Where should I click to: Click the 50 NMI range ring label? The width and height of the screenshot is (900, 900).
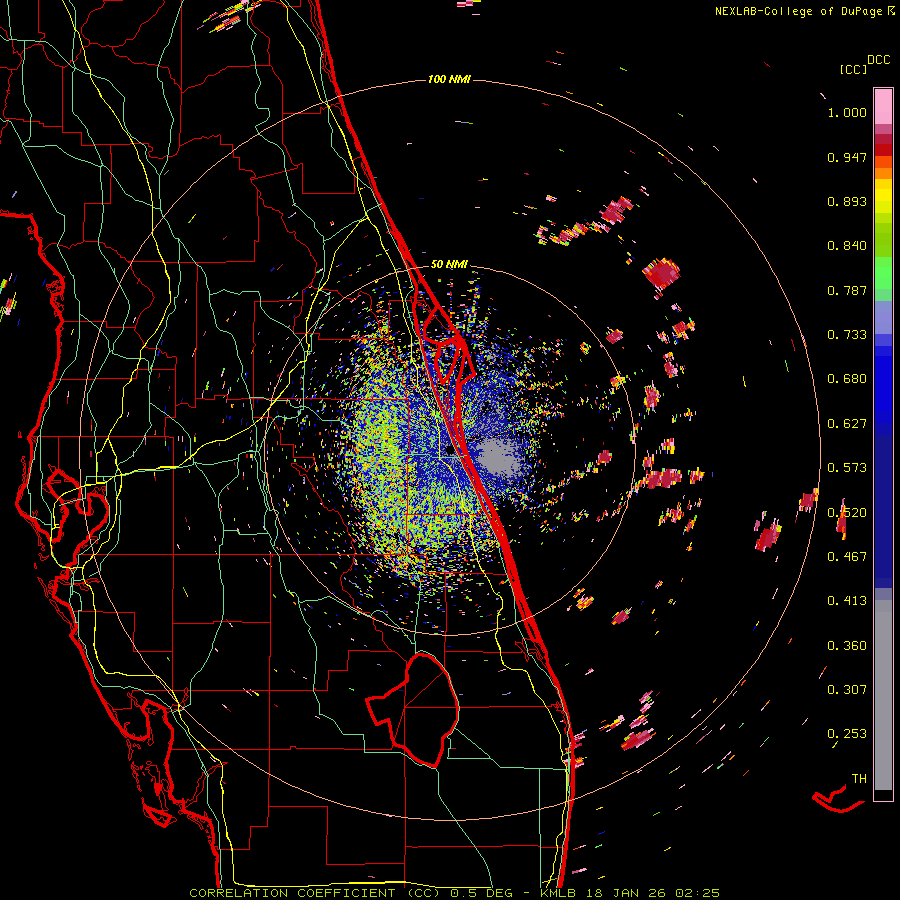(449, 264)
